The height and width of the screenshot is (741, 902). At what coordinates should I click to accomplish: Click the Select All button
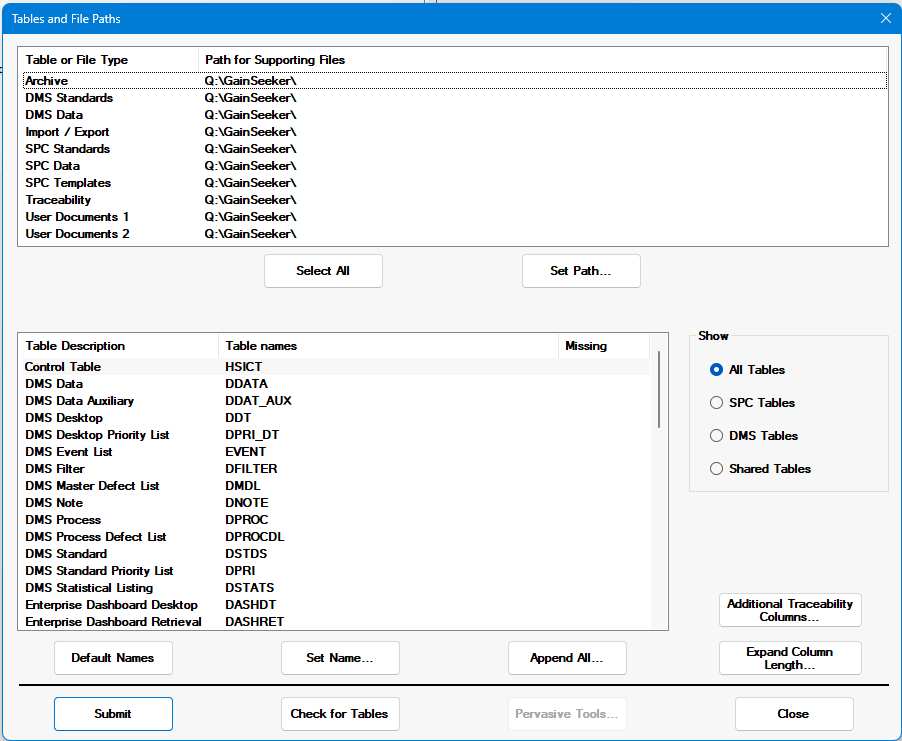pyautogui.click(x=323, y=271)
